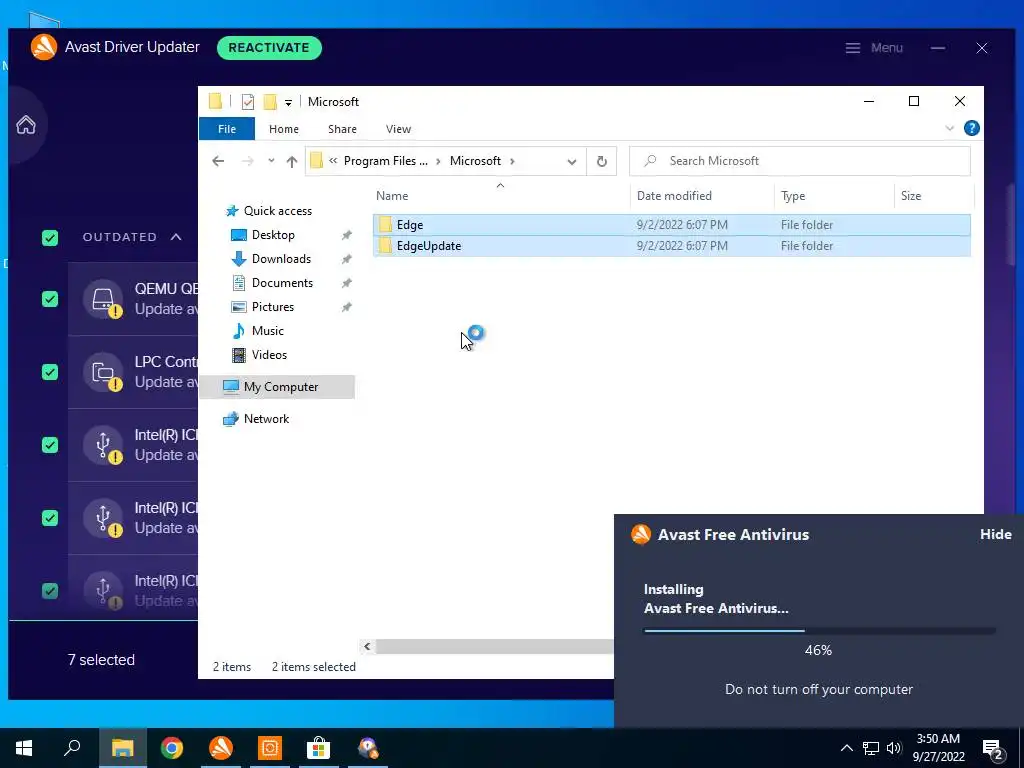Launch Google Chrome from the taskbar
The height and width of the screenshot is (768, 1024).
coord(172,748)
